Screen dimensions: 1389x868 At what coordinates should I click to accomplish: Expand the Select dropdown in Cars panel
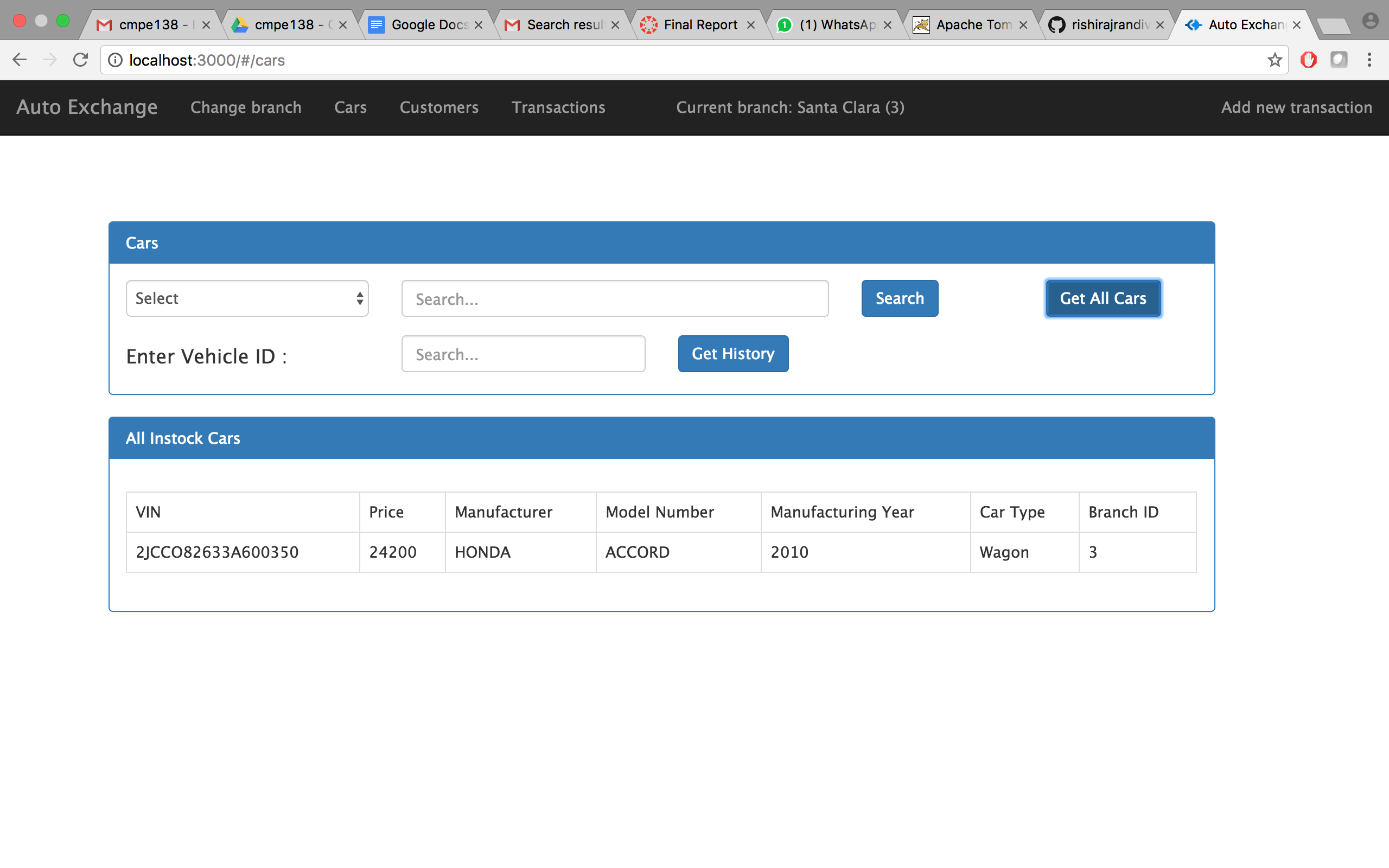[247, 298]
